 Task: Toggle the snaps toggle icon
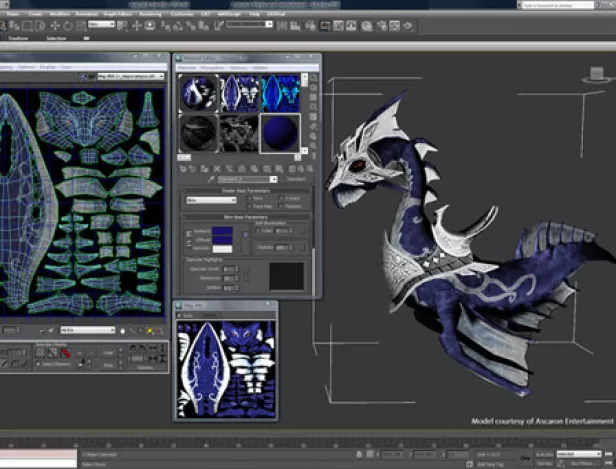[x=165, y=26]
